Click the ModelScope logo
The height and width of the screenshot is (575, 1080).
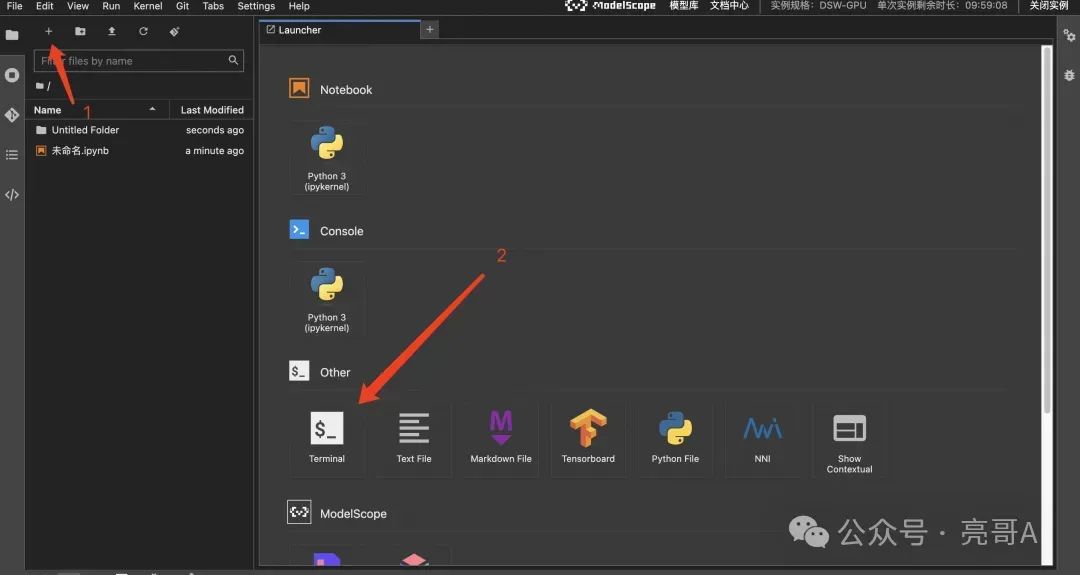[x=610, y=6]
